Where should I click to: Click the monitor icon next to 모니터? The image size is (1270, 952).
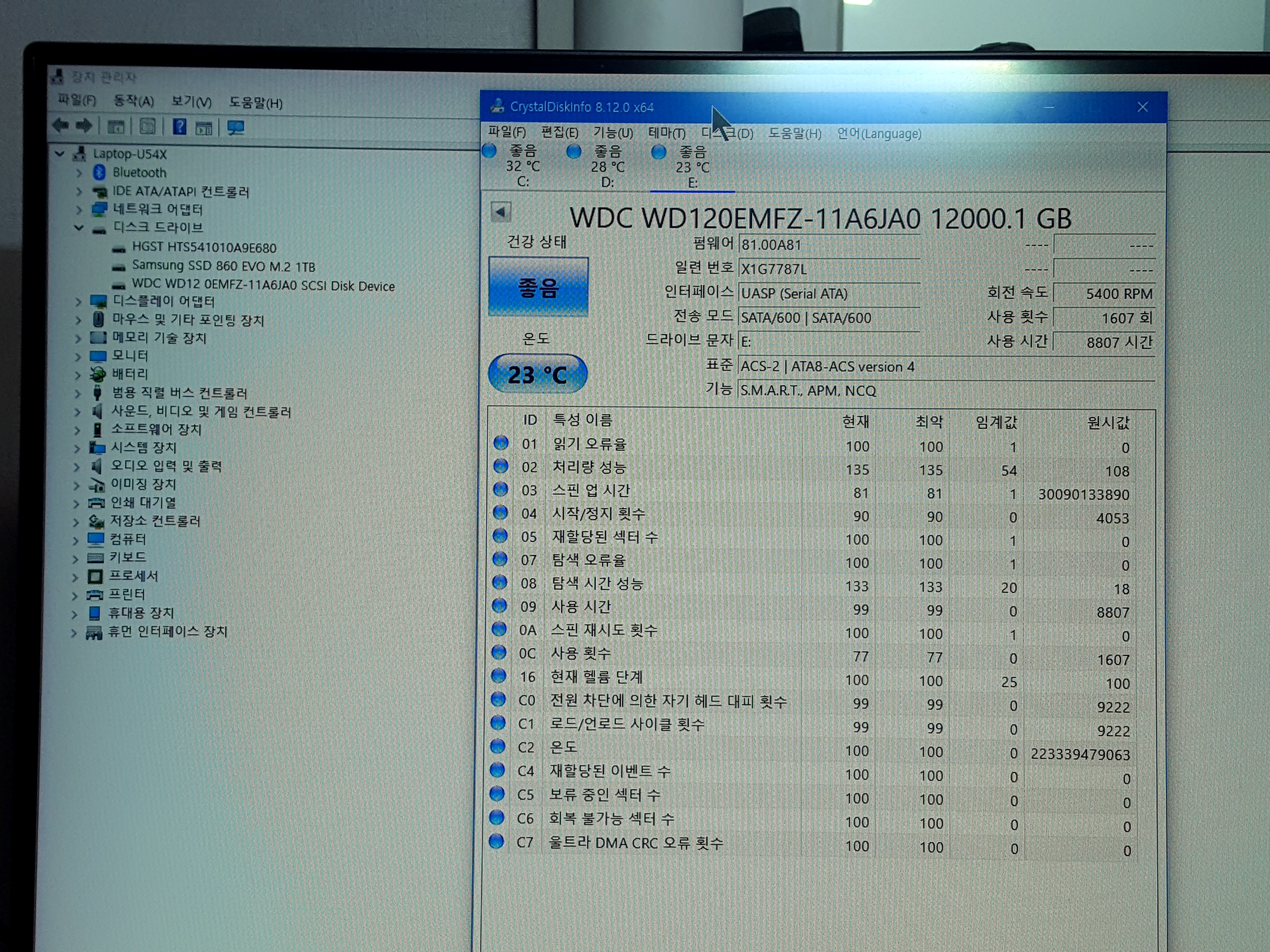click(x=98, y=356)
